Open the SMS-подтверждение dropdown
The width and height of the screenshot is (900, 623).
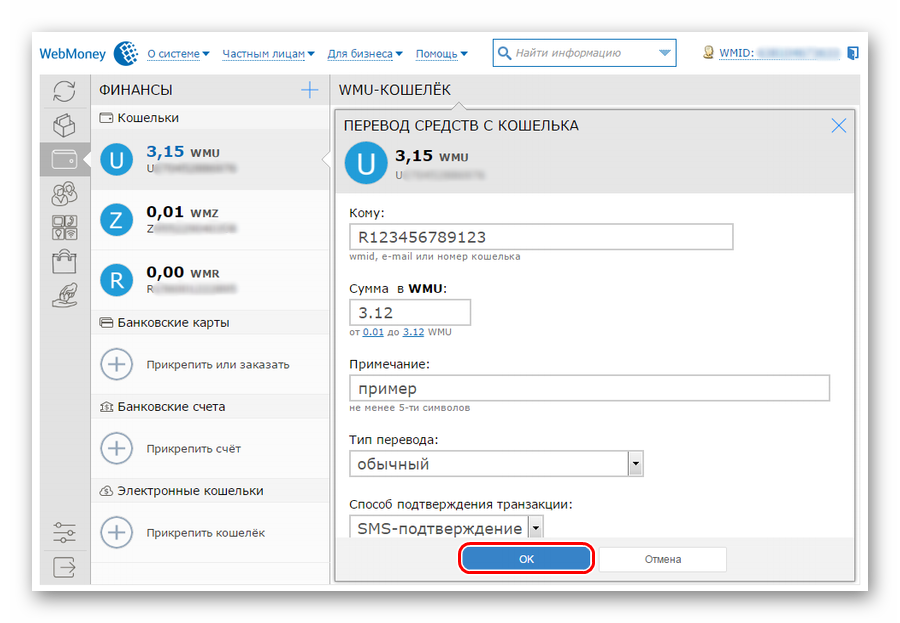[446, 527]
